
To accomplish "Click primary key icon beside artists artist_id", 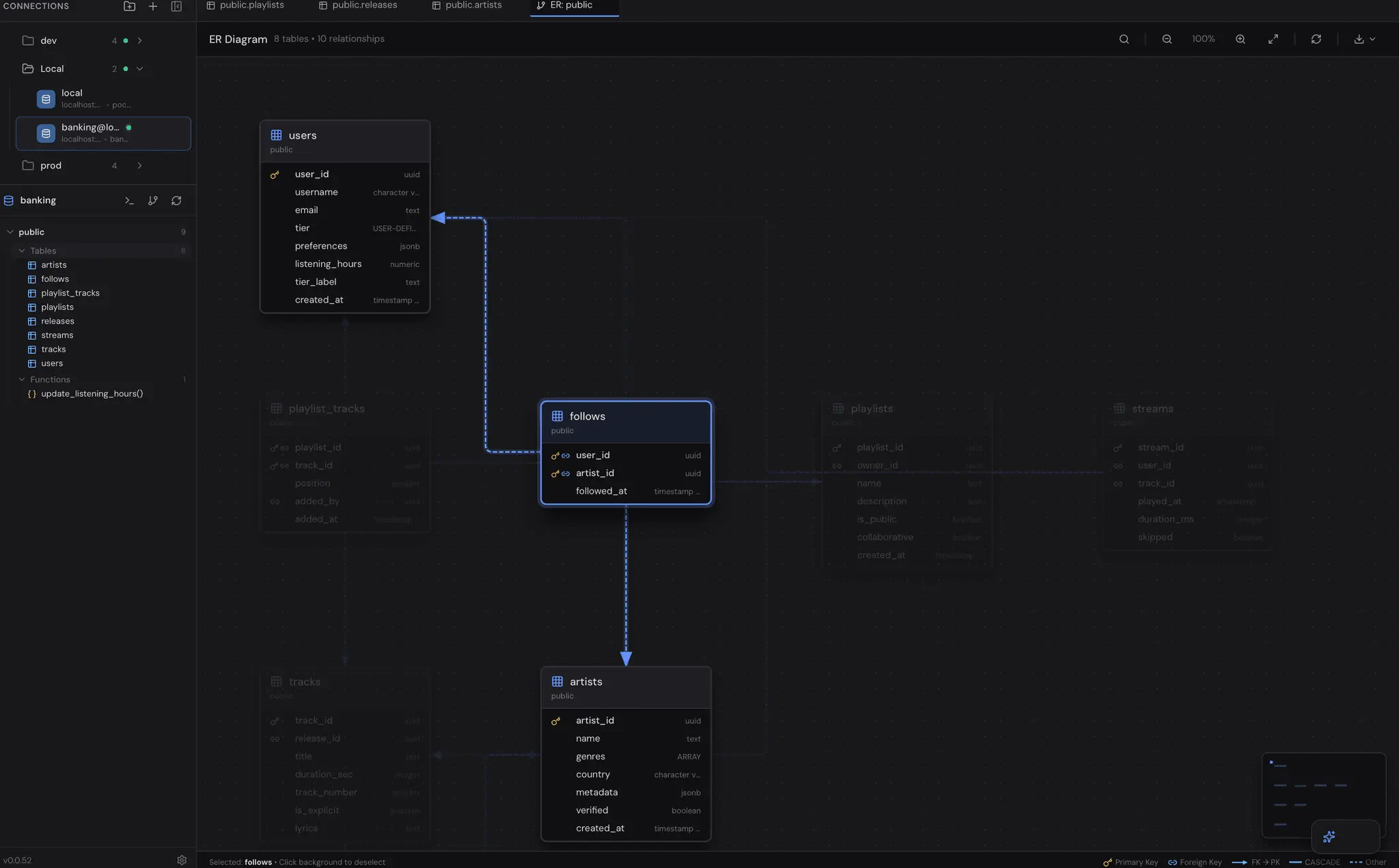I will pyautogui.click(x=555, y=721).
